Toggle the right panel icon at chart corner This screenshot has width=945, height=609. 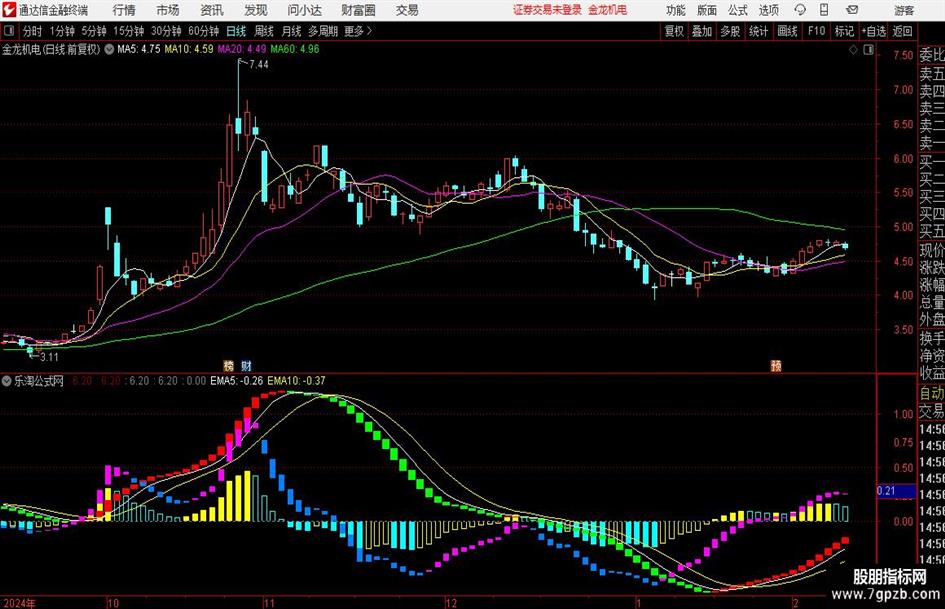pyautogui.click(x=868, y=50)
